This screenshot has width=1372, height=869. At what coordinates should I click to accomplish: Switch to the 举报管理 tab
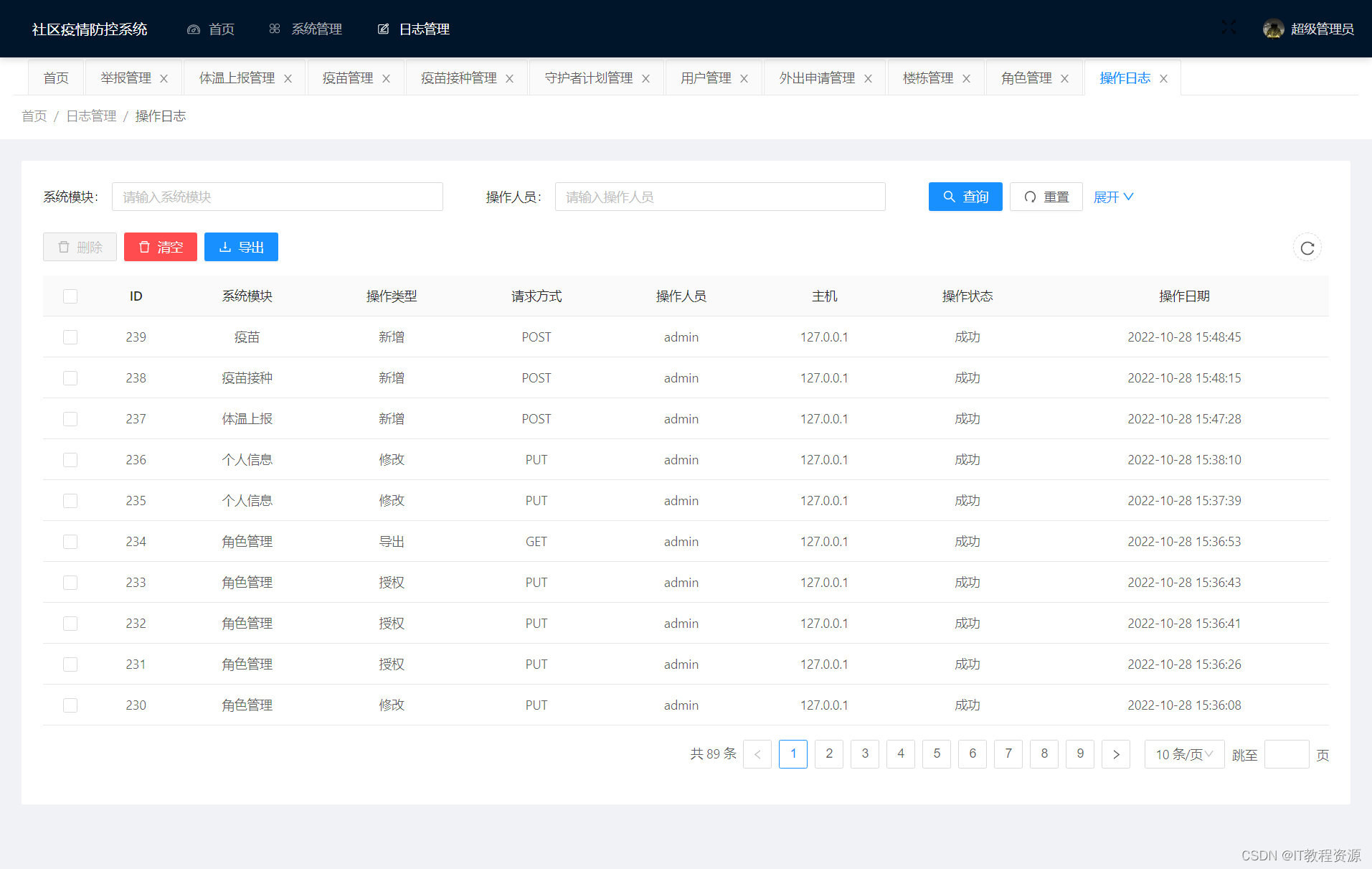[126, 77]
